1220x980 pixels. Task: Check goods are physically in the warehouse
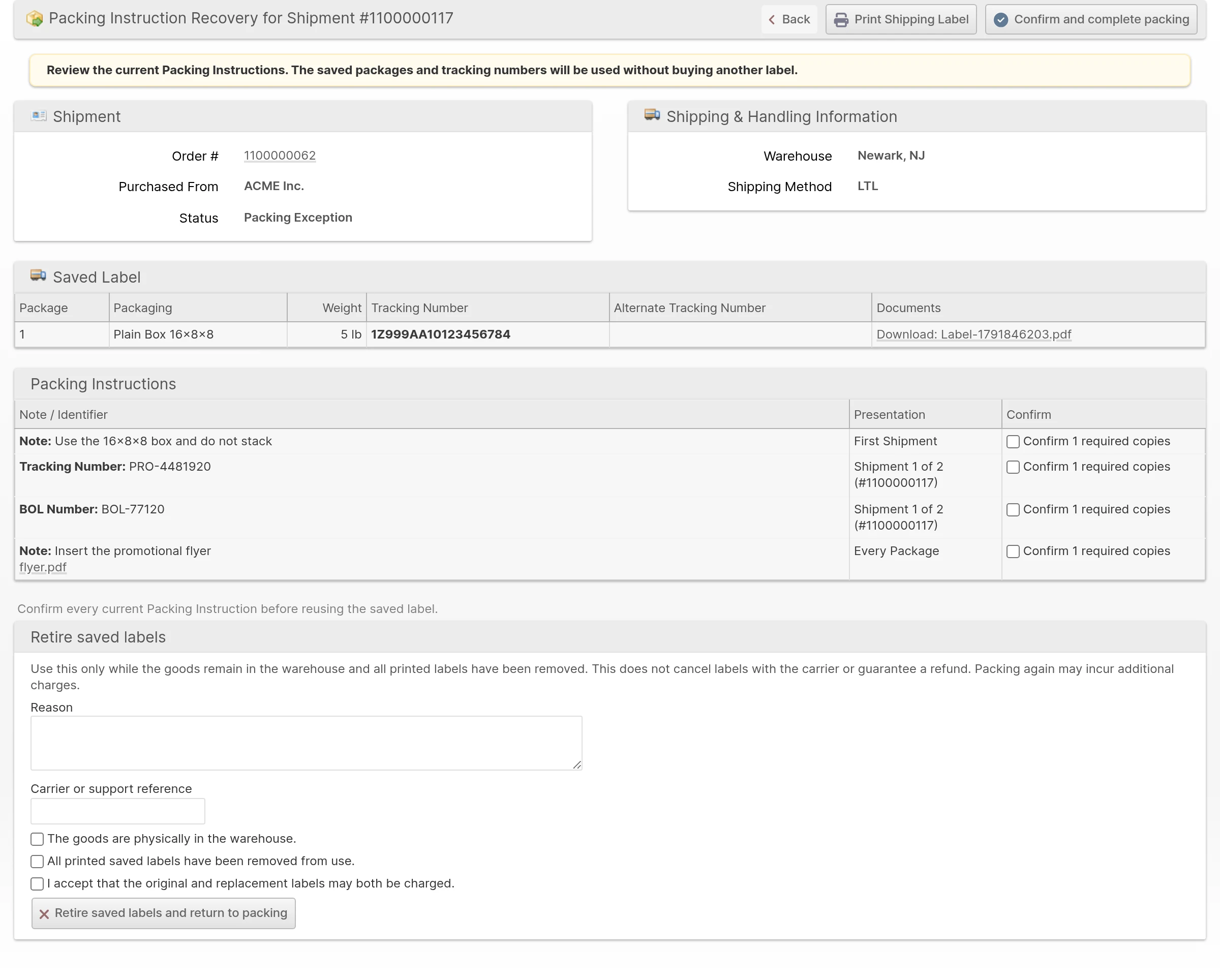click(x=37, y=839)
